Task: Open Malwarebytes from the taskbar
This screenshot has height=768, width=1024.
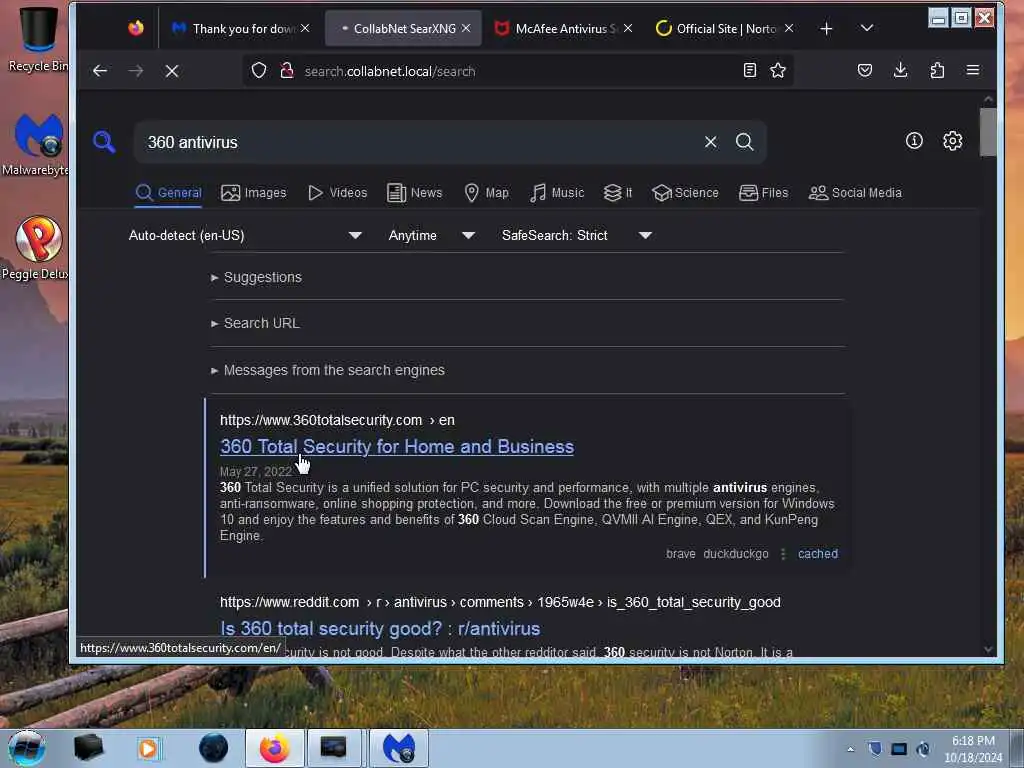Action: tap(398, 748)
